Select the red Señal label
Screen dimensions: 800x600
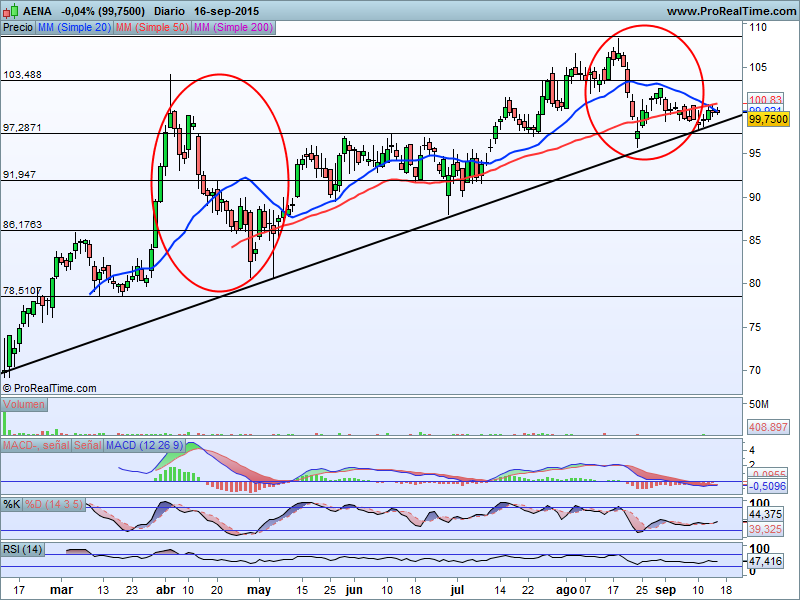click(88, 444)
